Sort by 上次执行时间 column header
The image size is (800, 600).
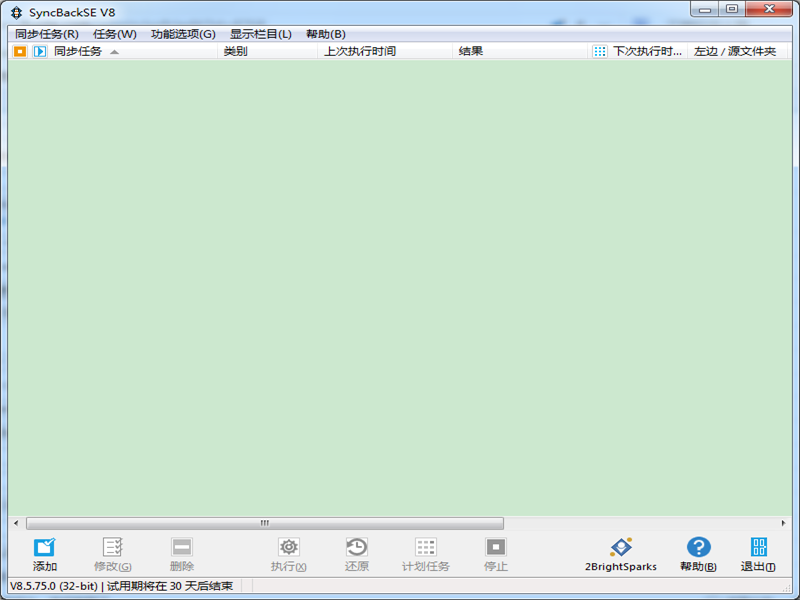click(x=360, y=51)
